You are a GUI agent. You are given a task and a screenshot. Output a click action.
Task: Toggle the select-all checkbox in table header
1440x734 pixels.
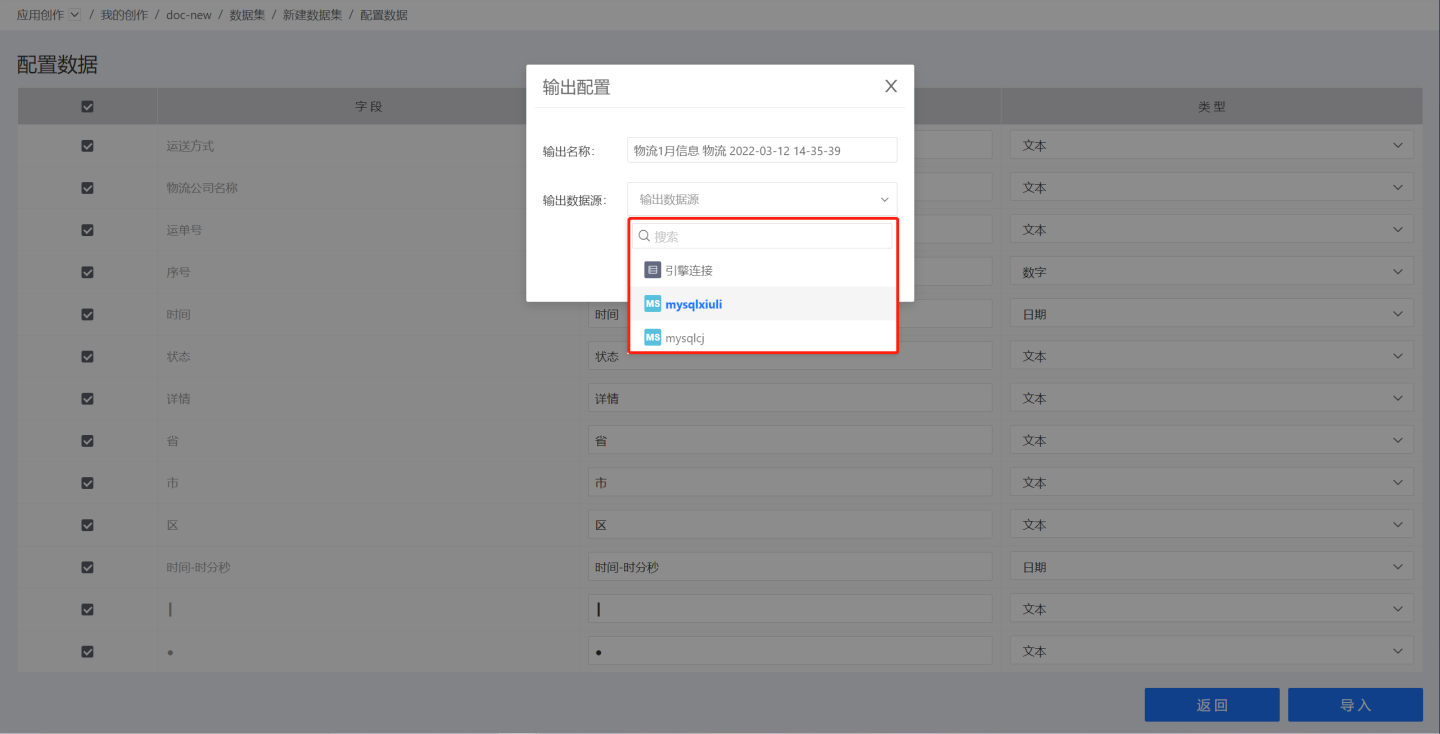tap(87, 106)
